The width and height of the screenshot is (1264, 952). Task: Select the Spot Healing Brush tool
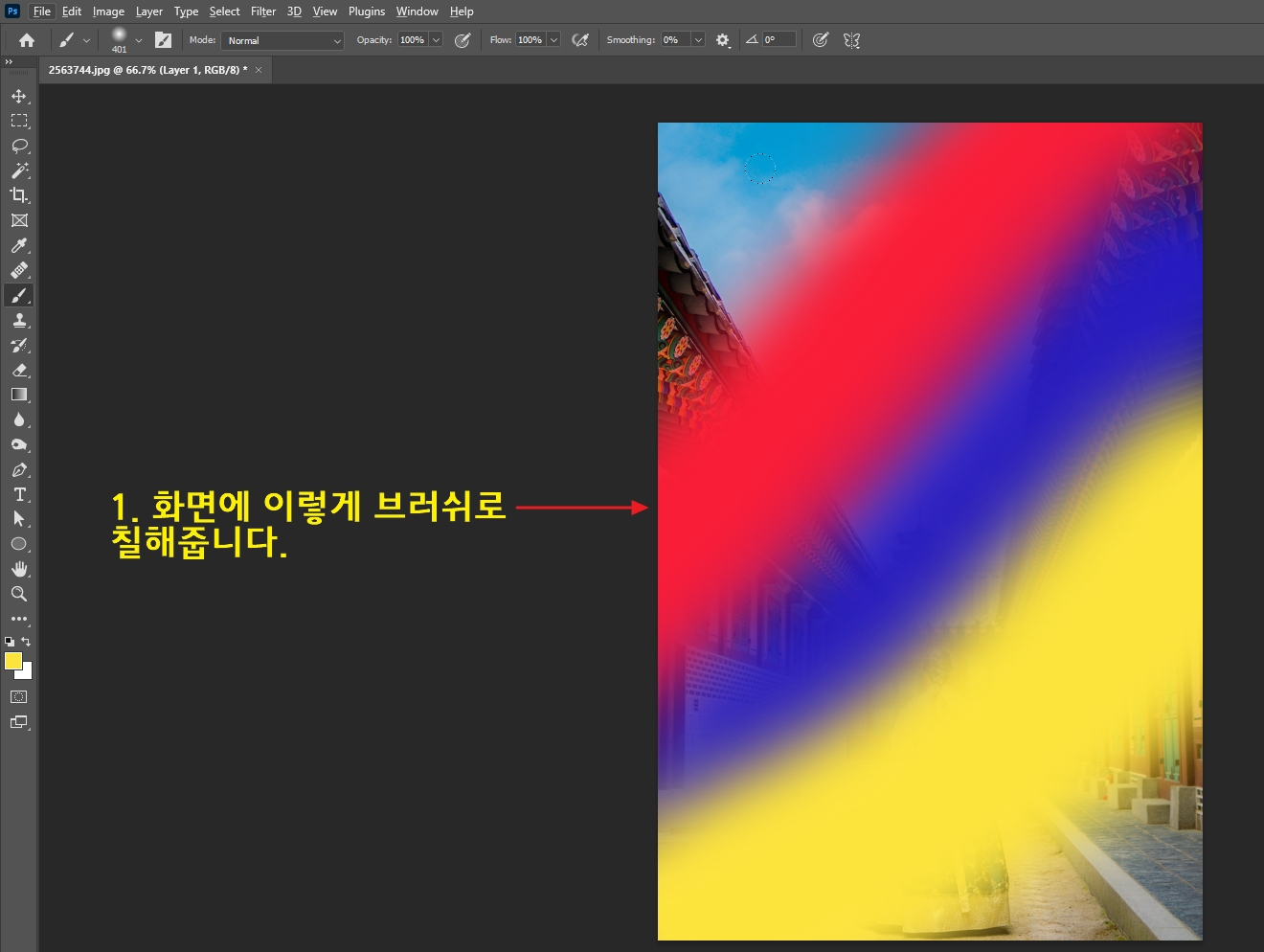pyautogui.click(x=19, y=270)
